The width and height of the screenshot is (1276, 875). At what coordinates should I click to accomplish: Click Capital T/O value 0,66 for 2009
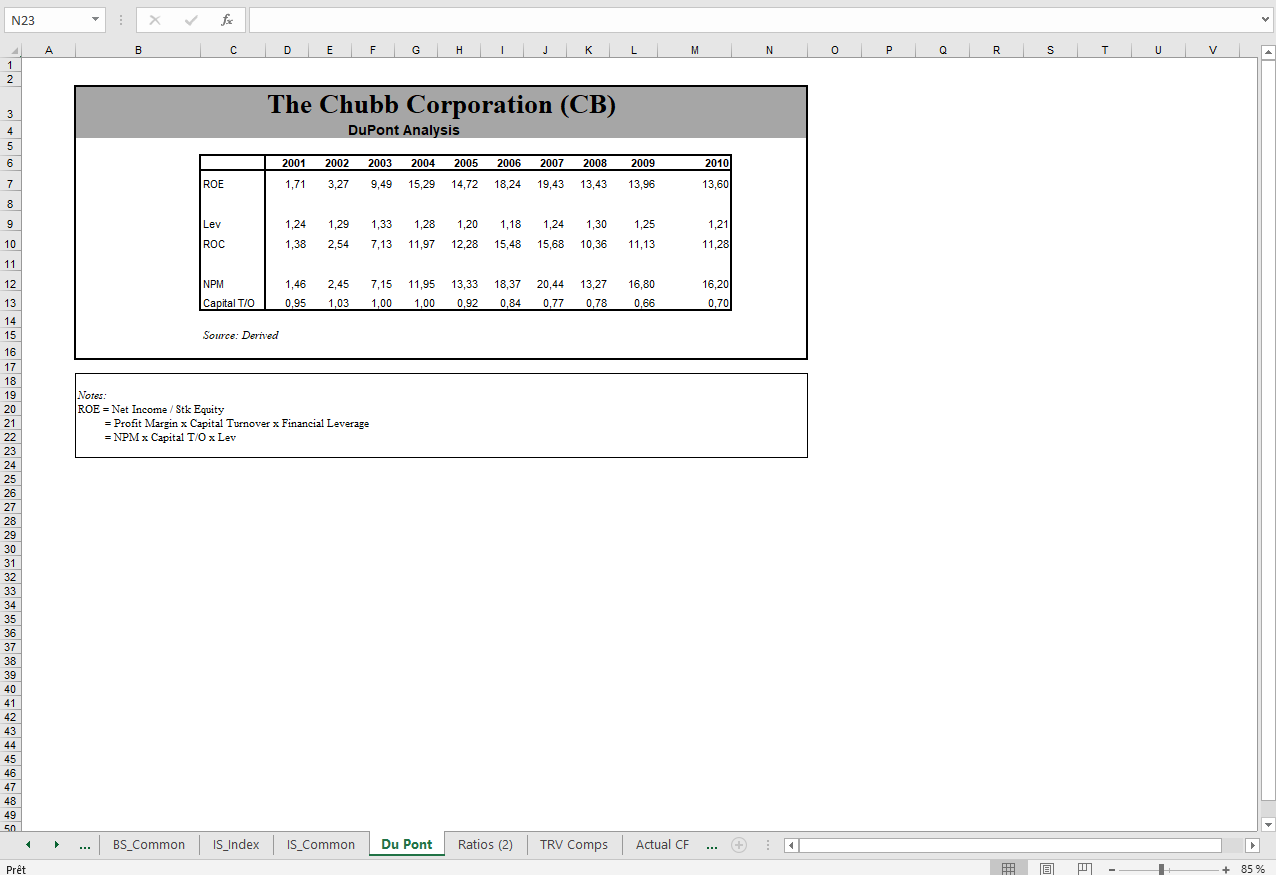(644, 303)
